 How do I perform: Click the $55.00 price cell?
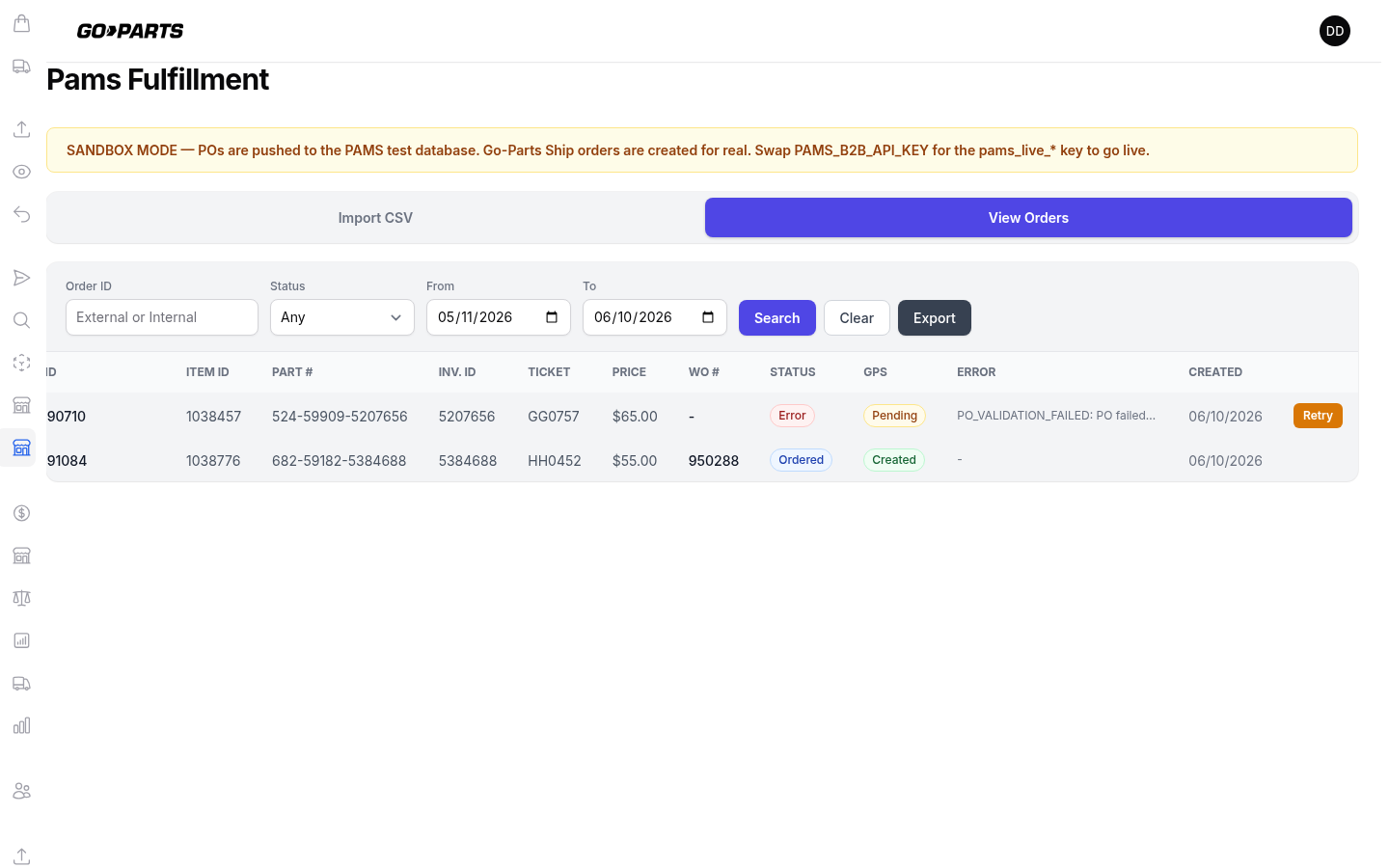[x=635, y=461]
